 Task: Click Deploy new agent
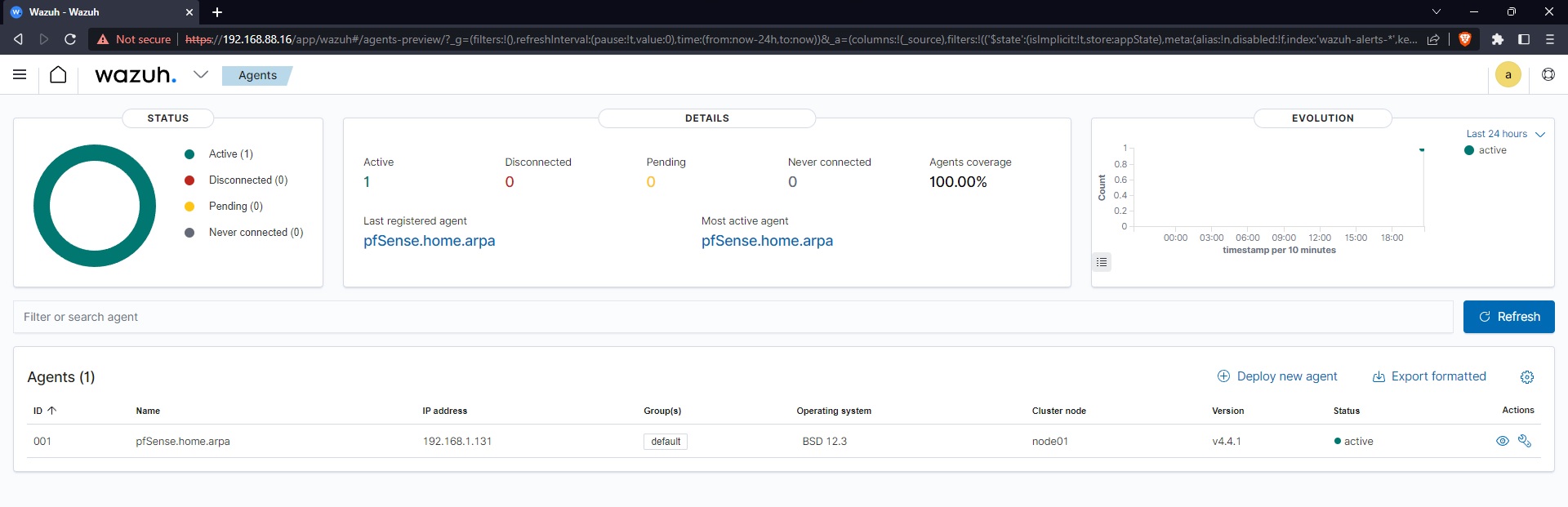coord(1277,376)
